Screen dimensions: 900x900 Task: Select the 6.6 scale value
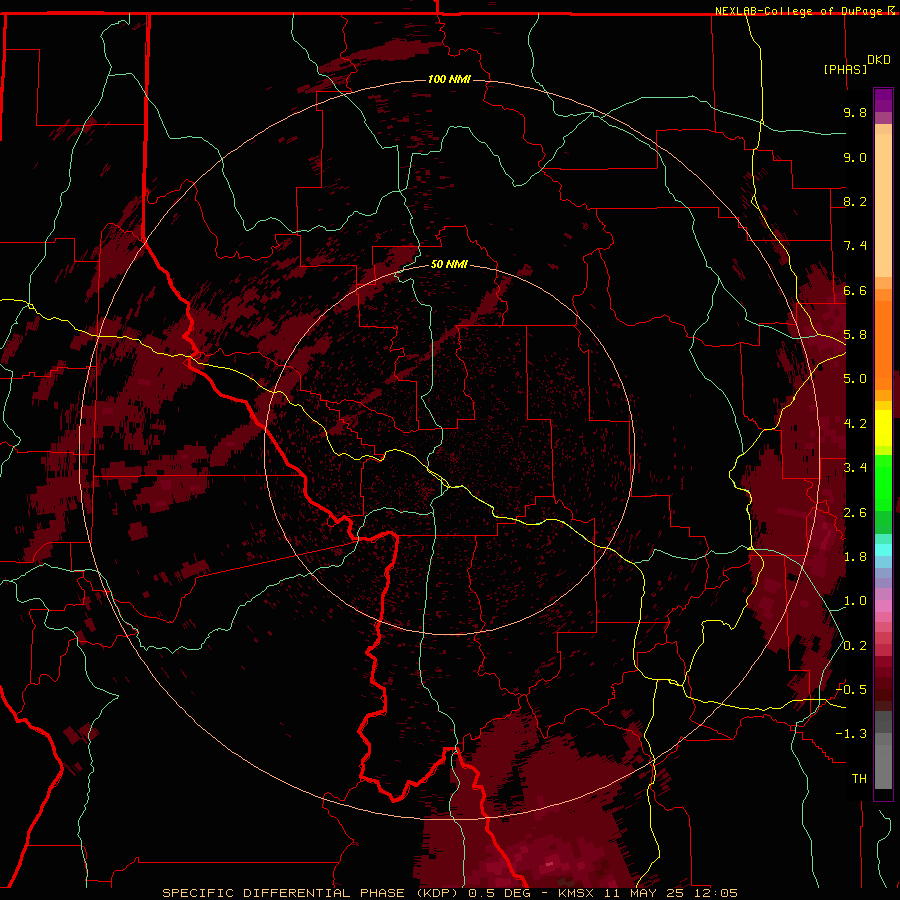pyautogui.click(x=855, y=290)
